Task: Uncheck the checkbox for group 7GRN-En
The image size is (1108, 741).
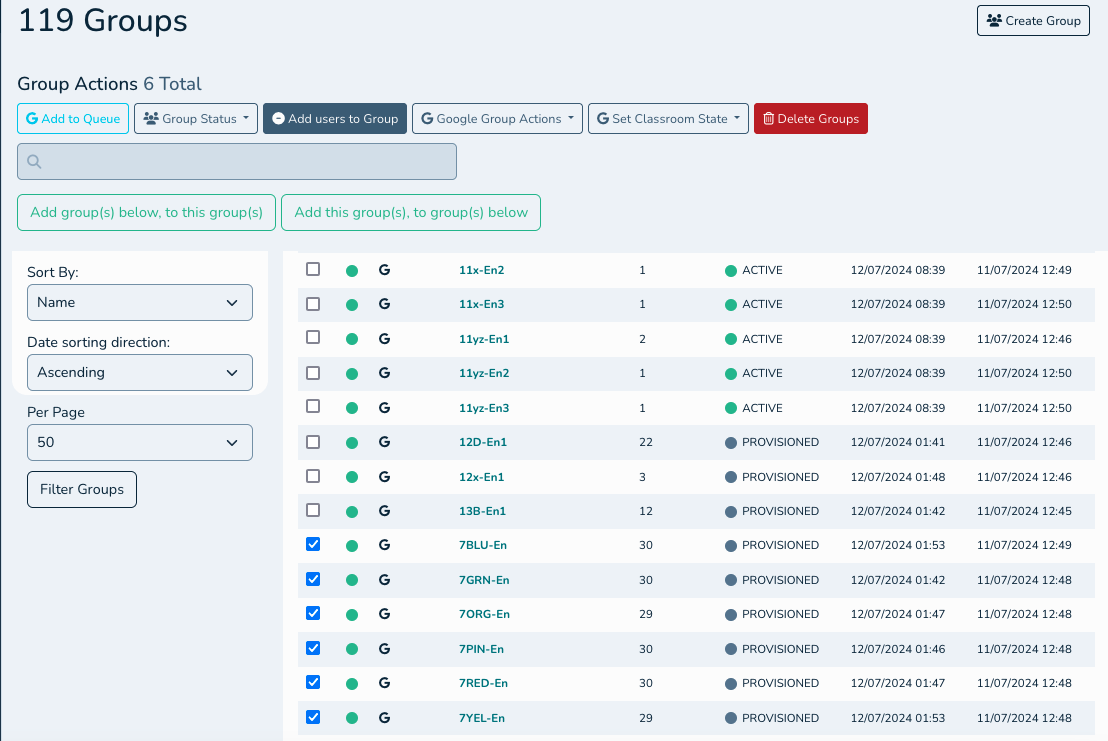Action: [x=313, y=579]
